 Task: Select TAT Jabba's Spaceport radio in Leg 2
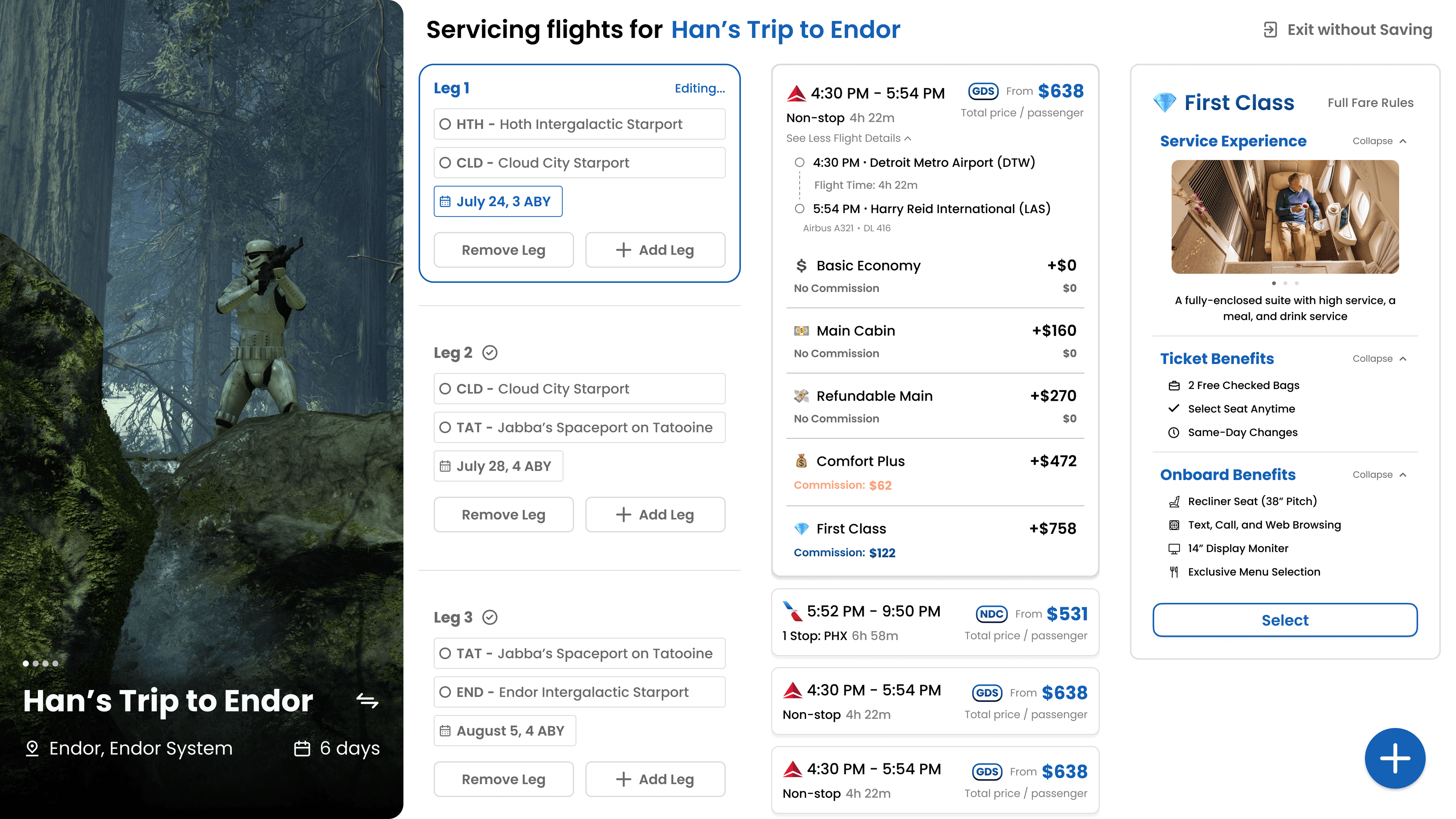tap(446, 427)
